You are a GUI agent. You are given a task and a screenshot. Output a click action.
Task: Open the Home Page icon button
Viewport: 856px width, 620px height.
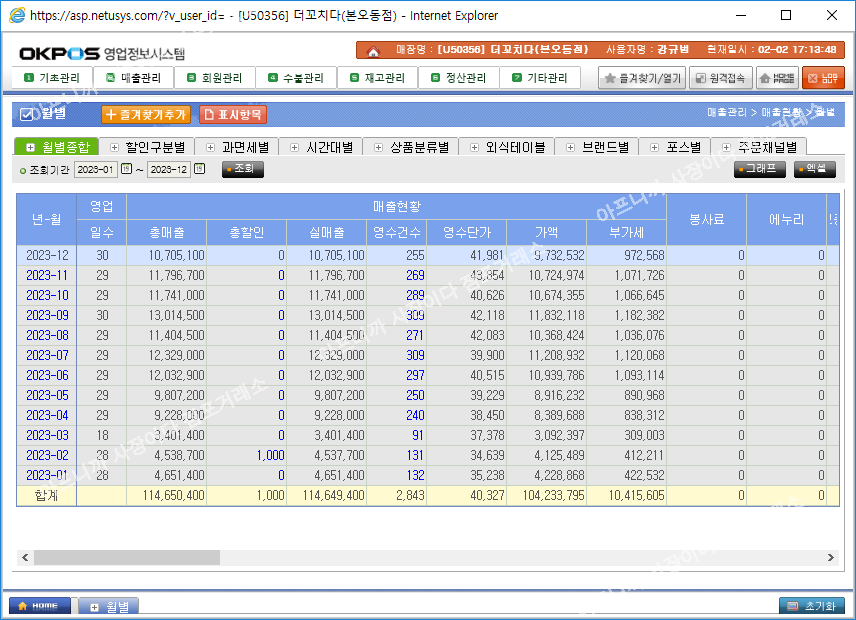pos(777,78)
